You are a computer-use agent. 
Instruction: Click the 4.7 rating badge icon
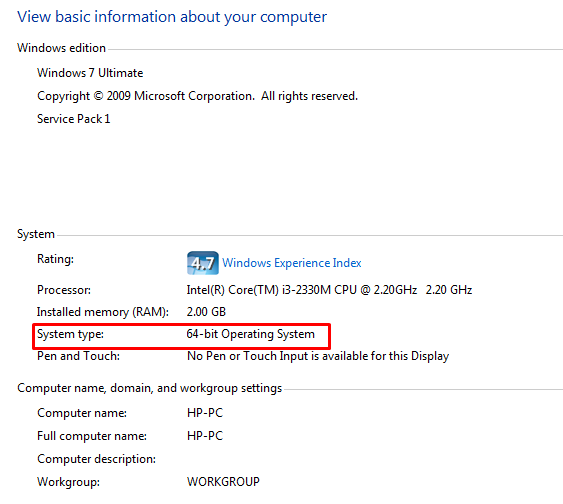point(203,263)
